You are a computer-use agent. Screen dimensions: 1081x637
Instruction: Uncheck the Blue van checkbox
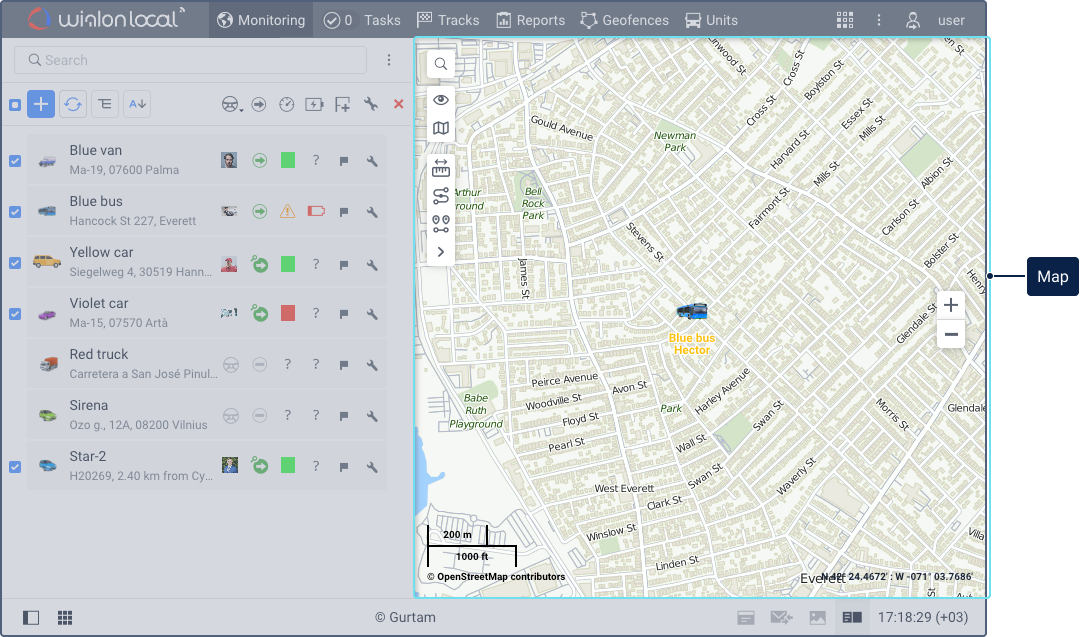coord(15,161)
